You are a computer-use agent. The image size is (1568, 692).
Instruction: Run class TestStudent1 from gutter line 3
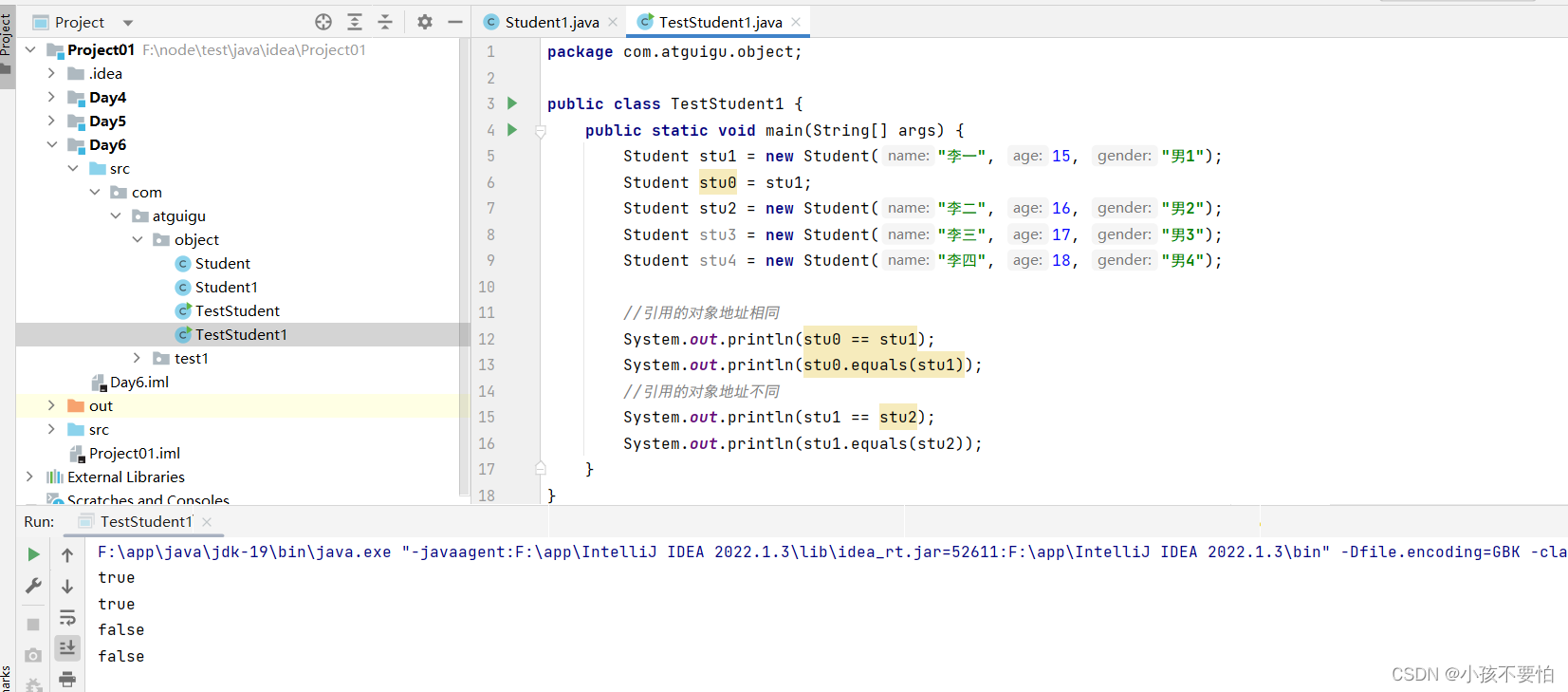click(x=512, y=103)
